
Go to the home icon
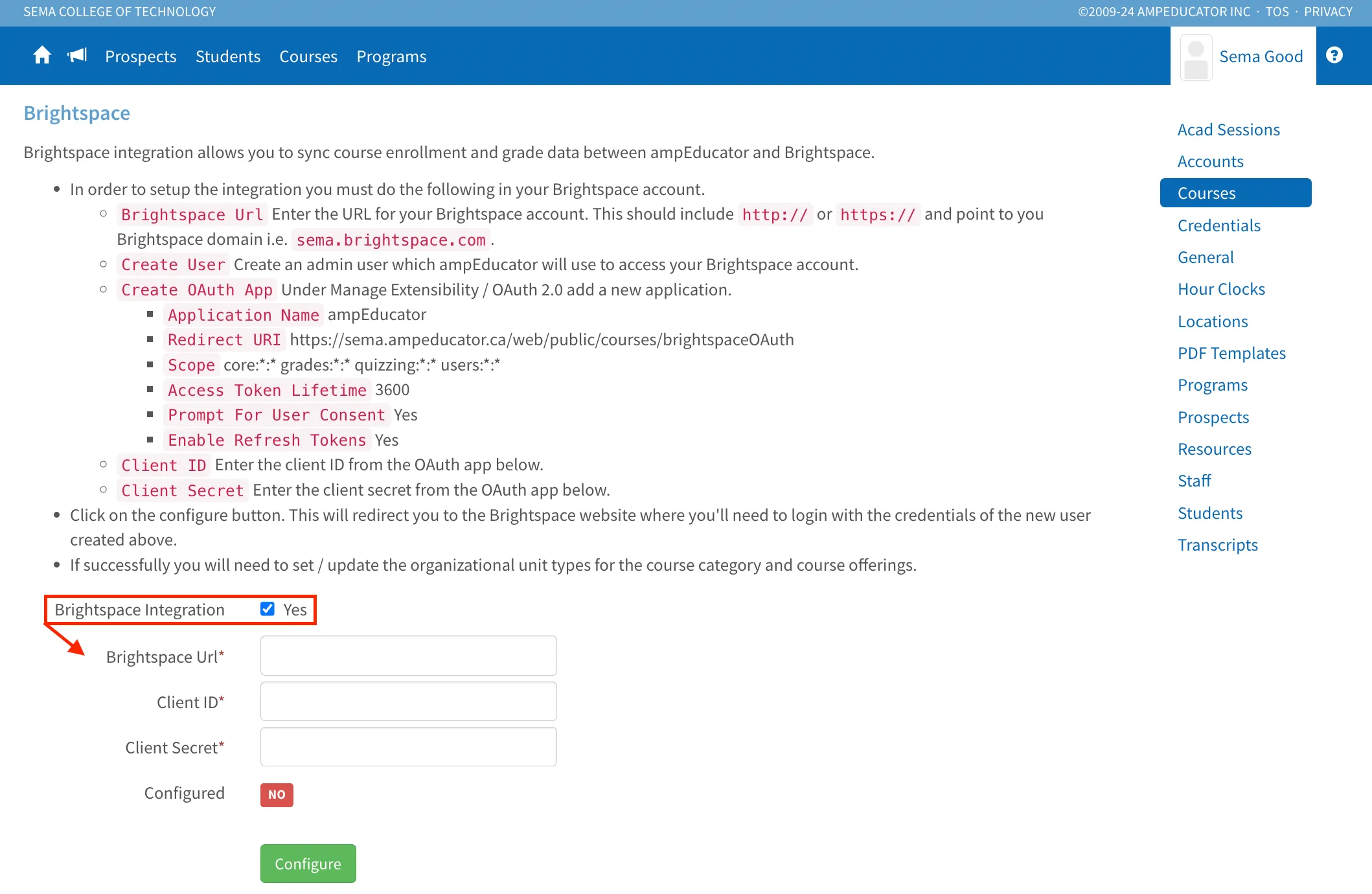pos(42,56)
